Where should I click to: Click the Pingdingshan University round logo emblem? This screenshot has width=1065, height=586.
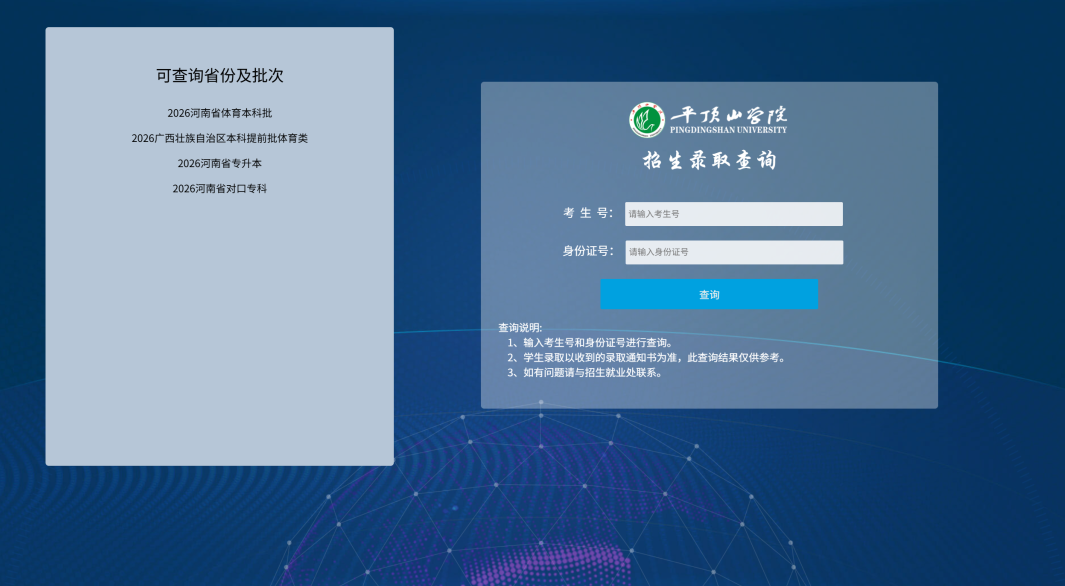coord(647,120)
